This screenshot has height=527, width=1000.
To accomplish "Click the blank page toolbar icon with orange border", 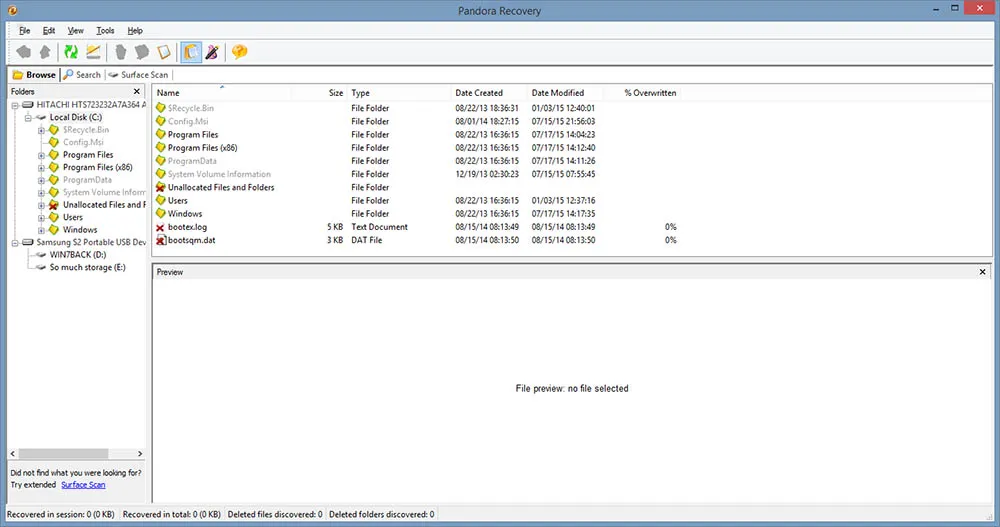I will coord(164,52).
